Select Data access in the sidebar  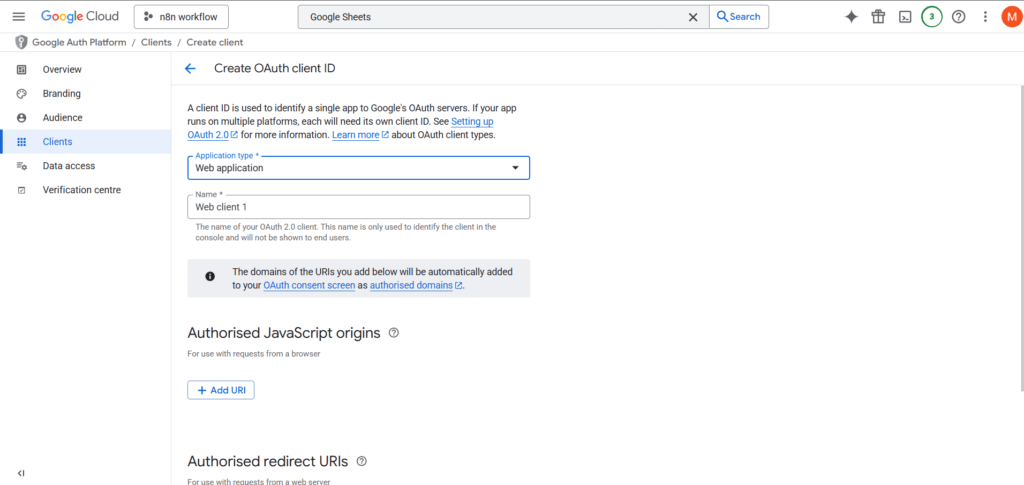point(68,166)
